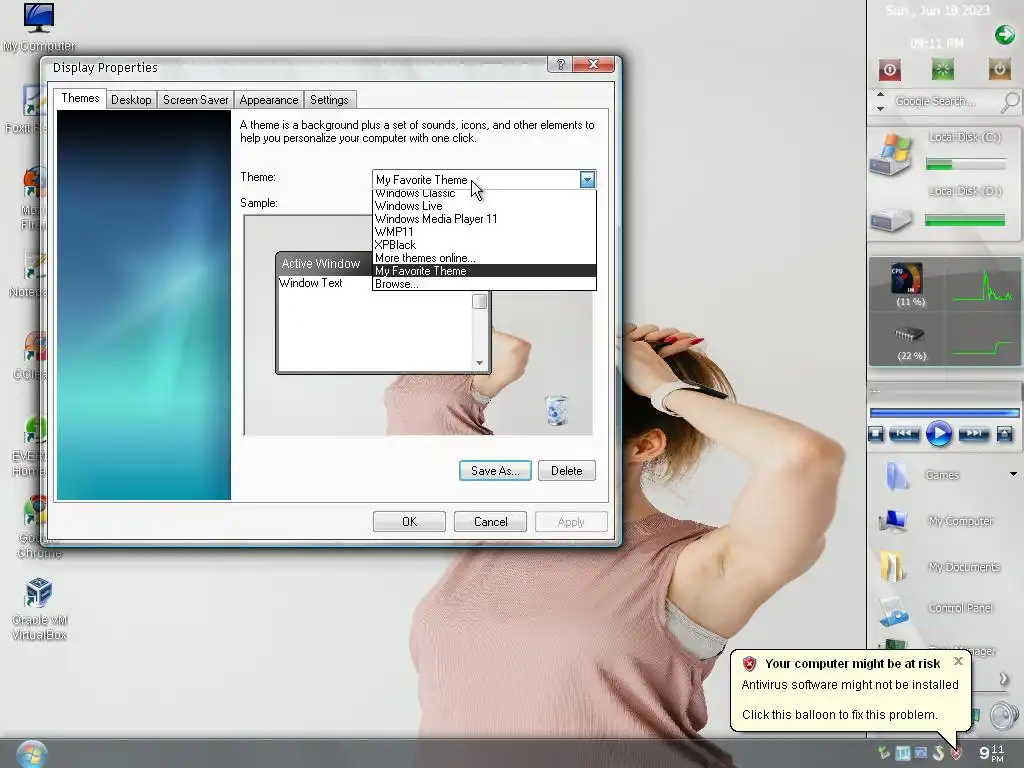The width and height of the screenshot is (1024, 768).
Task: Click the speaker volume icon in sidebar
Action: click(x=1003, y=715)
